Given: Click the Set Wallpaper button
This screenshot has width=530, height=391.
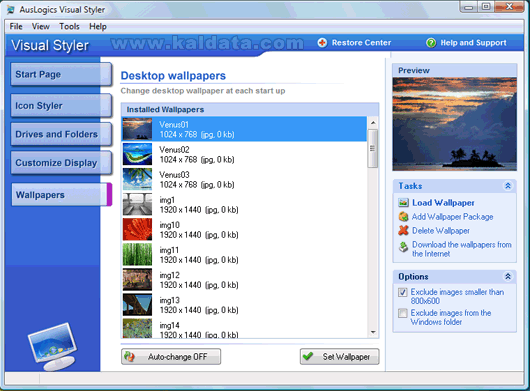Looking at the screenshot, I should tap(339, 357).
